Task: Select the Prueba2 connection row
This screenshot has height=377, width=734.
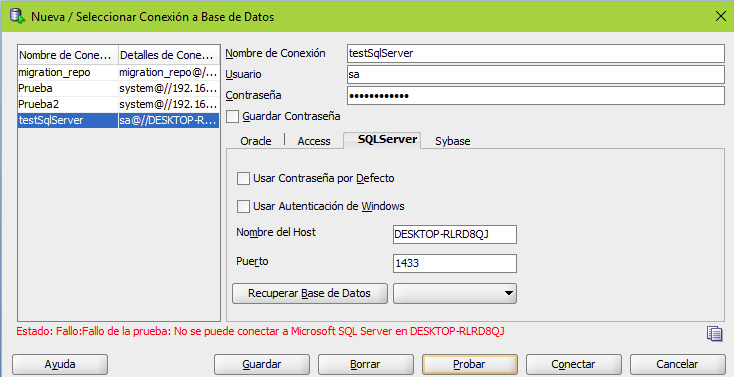Action: point(118,104)
